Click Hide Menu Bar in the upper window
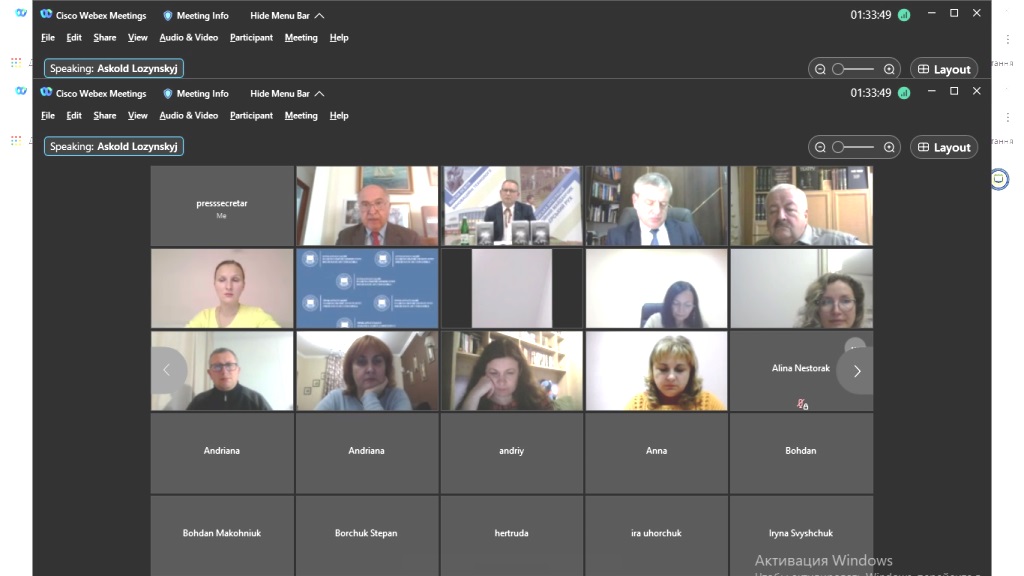The width and height of the screenshot is (1024, 576). click(x=287, y=16)
